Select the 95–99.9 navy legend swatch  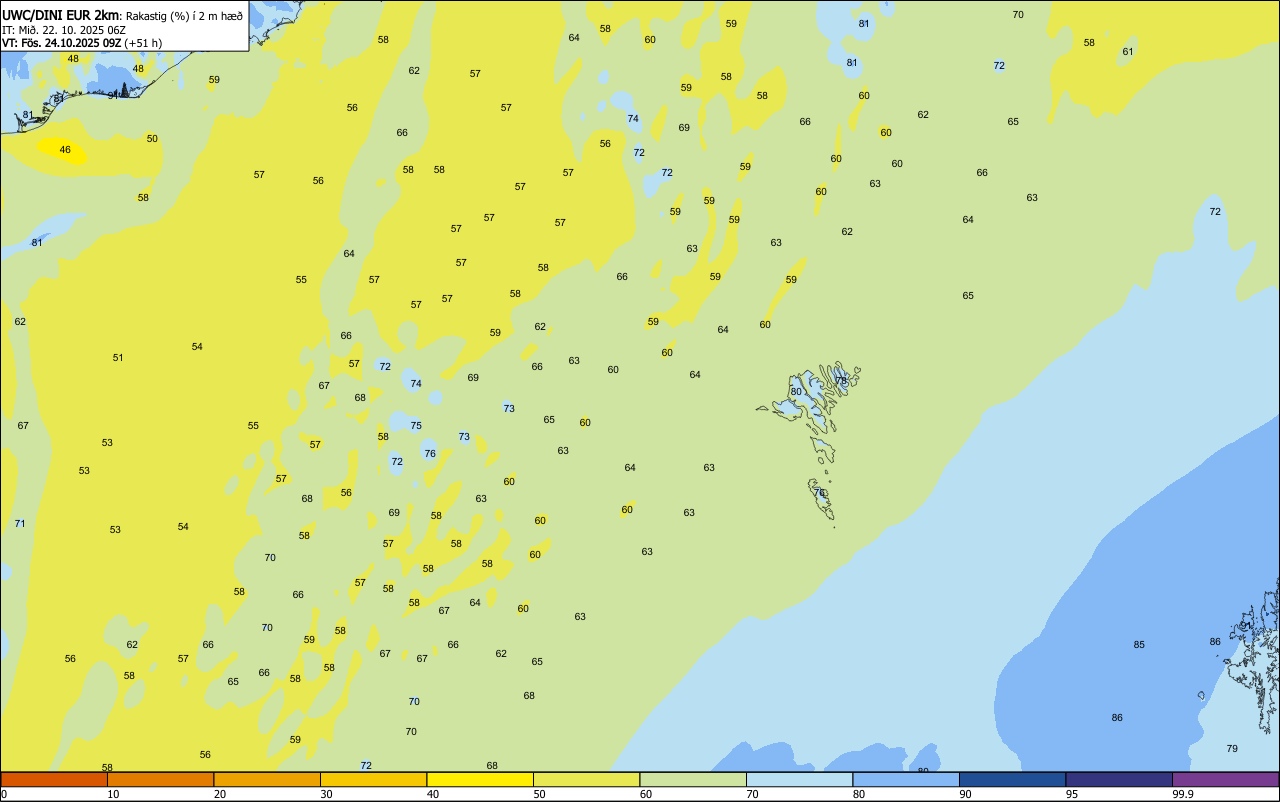click(x=1119, y=779)
